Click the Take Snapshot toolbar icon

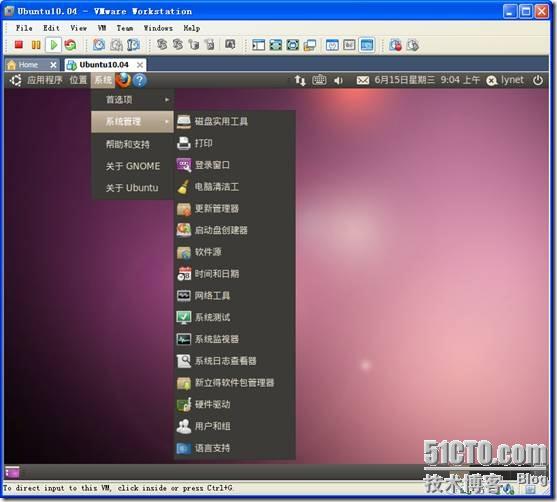(x=99, y=45)
